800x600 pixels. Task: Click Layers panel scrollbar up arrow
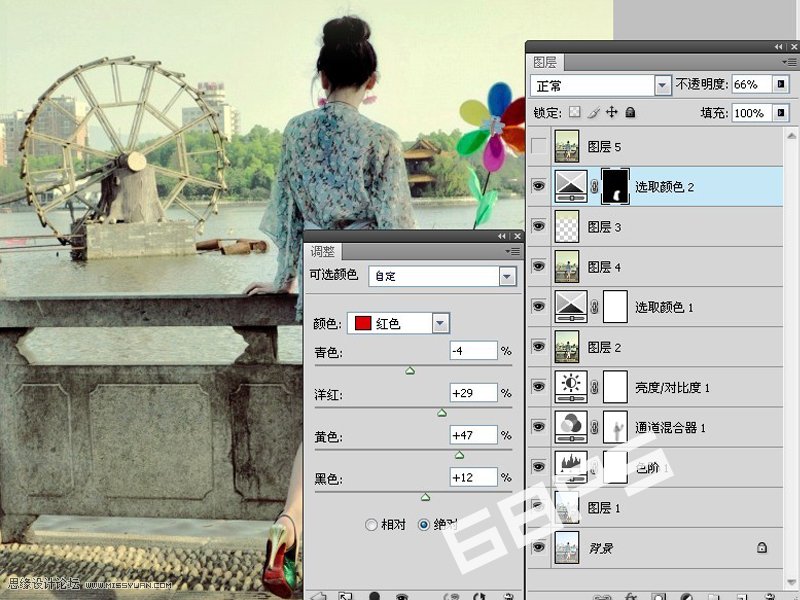coord(791,135)
